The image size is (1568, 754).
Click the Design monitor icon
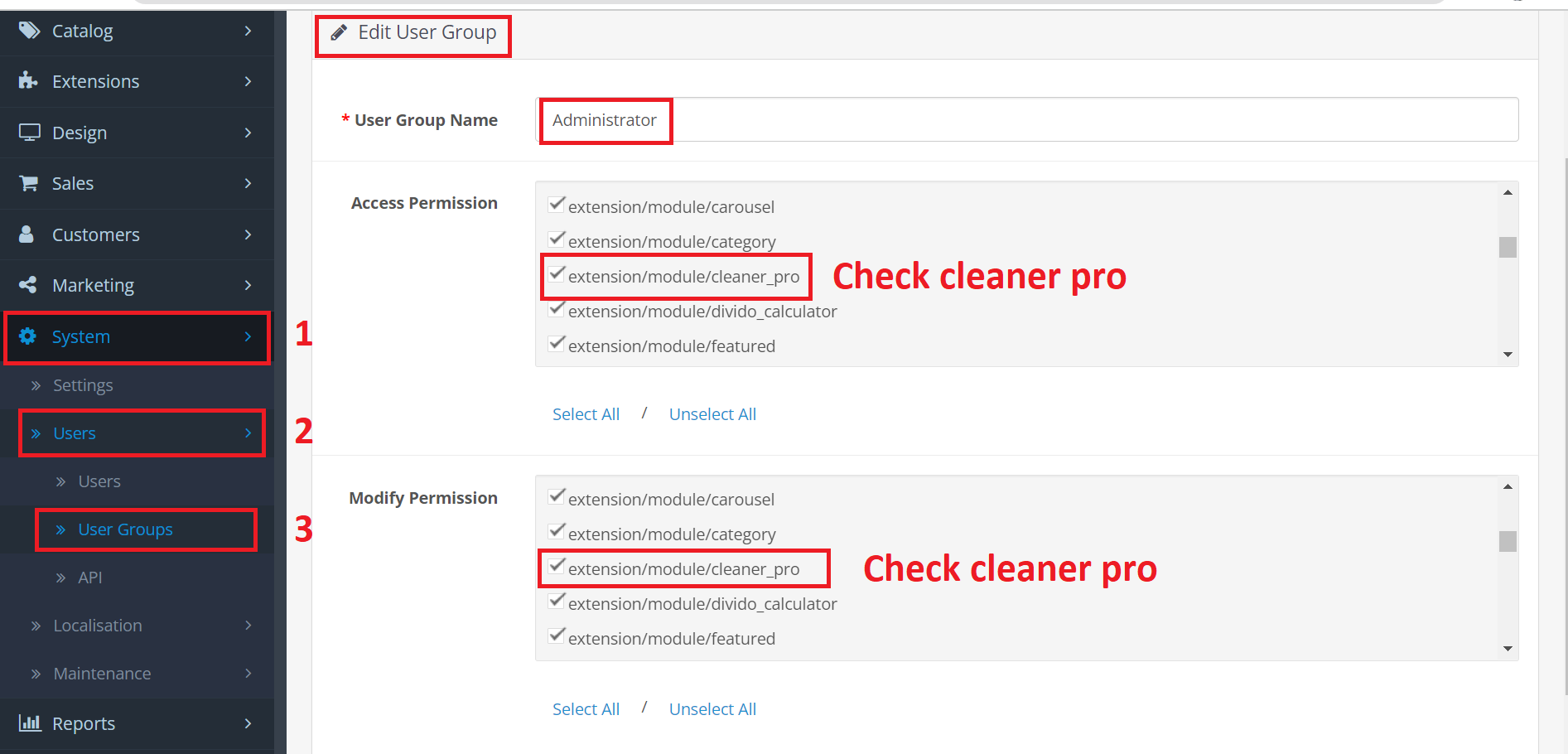29,133
